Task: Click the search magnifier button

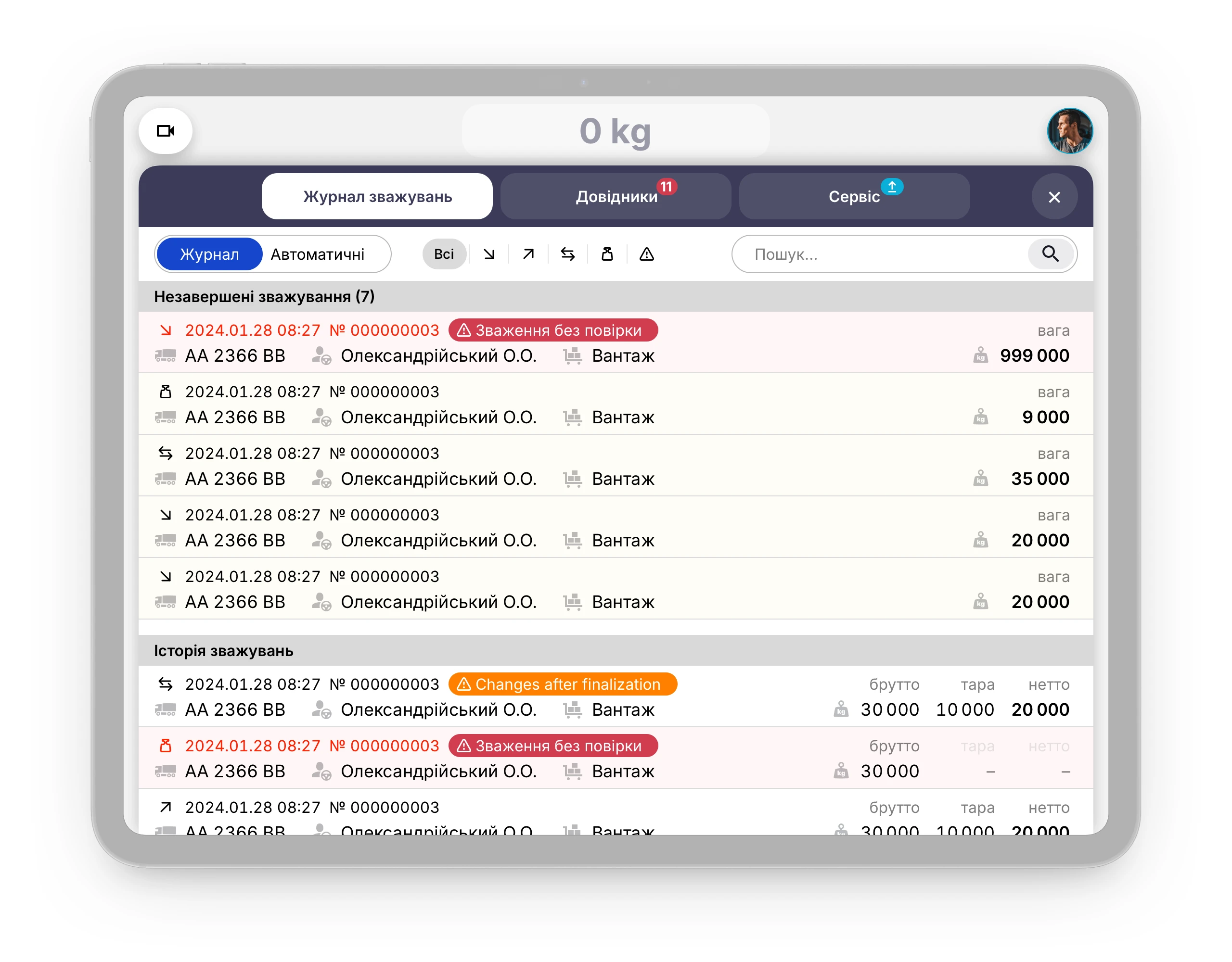Action: [1050, 254]
